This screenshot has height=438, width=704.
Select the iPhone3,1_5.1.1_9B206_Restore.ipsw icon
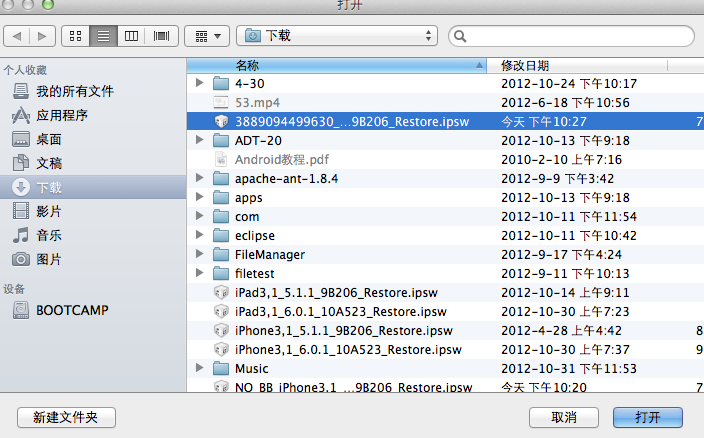(x=221, y=330)
